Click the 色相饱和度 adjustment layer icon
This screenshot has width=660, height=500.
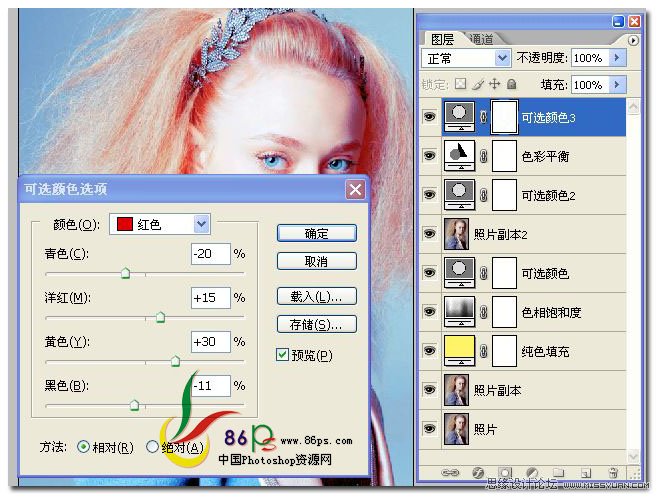459,311
